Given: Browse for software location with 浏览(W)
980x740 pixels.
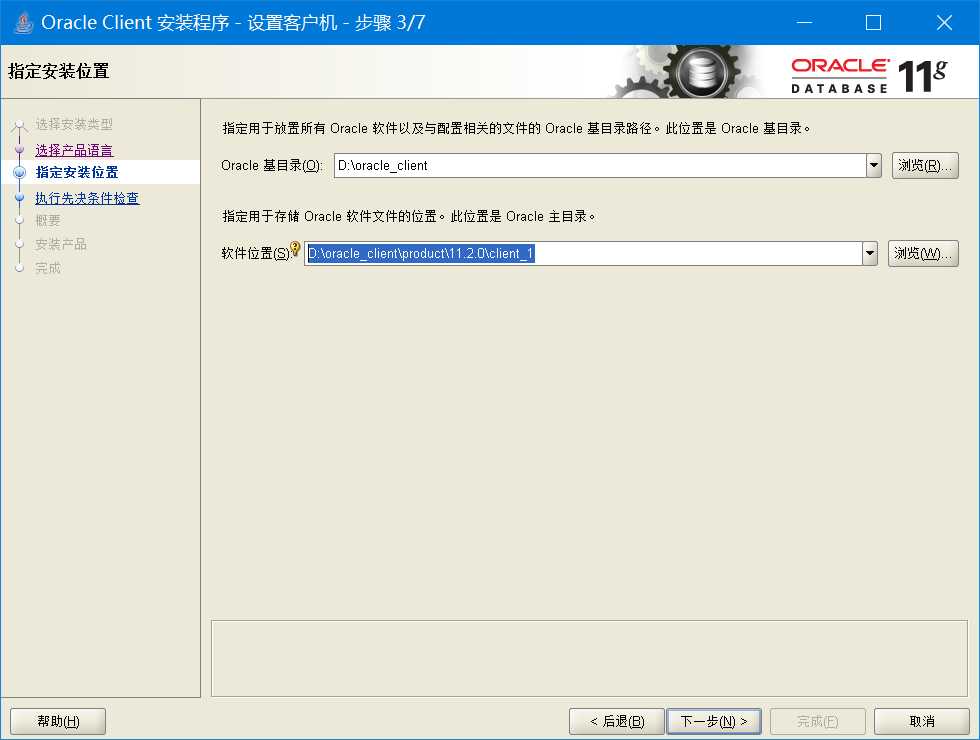Looking at the screenshot, I should [923, 254].
